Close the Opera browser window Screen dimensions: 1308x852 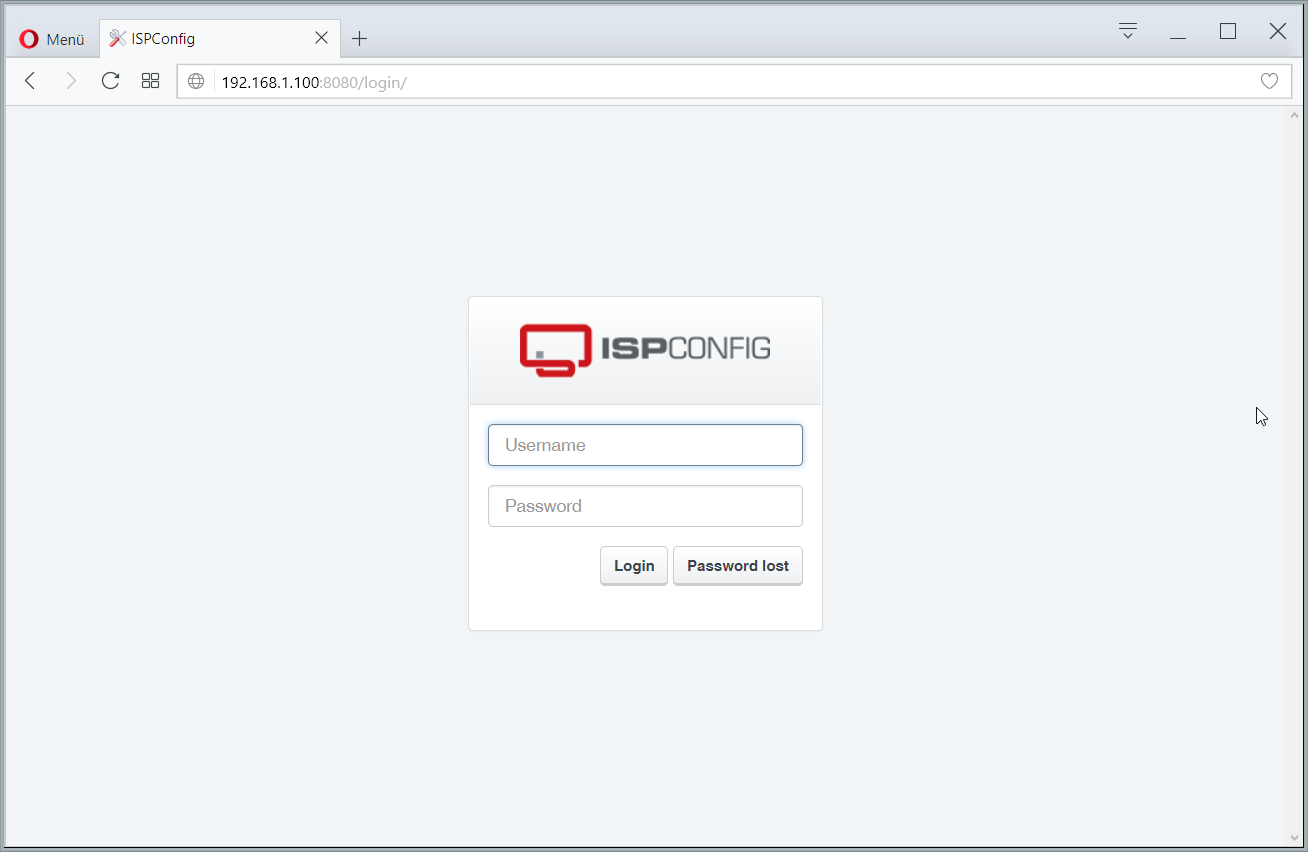(1278, 32)
